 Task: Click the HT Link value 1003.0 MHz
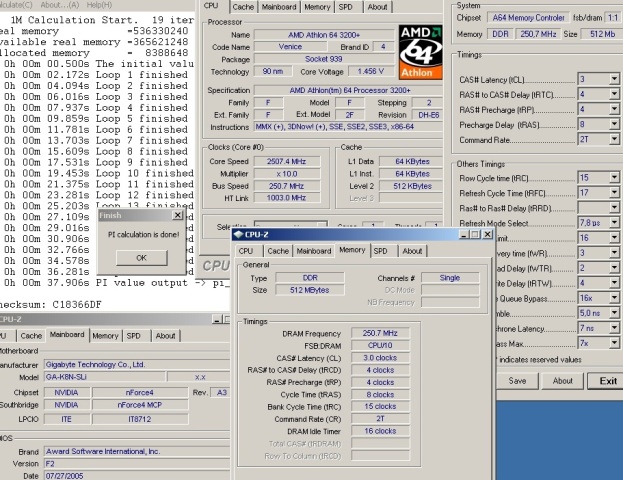coord(286,198)
